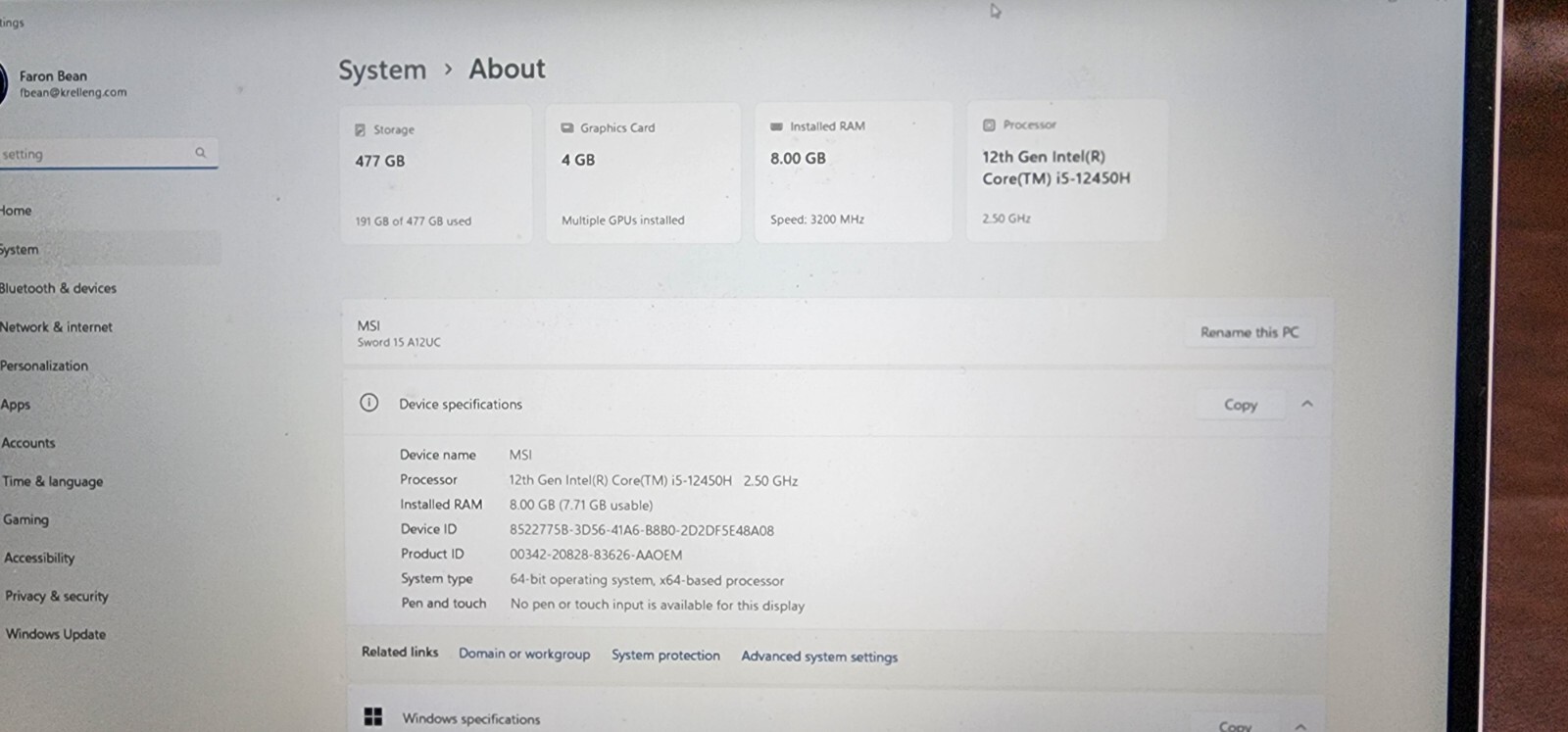Click the About page heading

(507, 69)
